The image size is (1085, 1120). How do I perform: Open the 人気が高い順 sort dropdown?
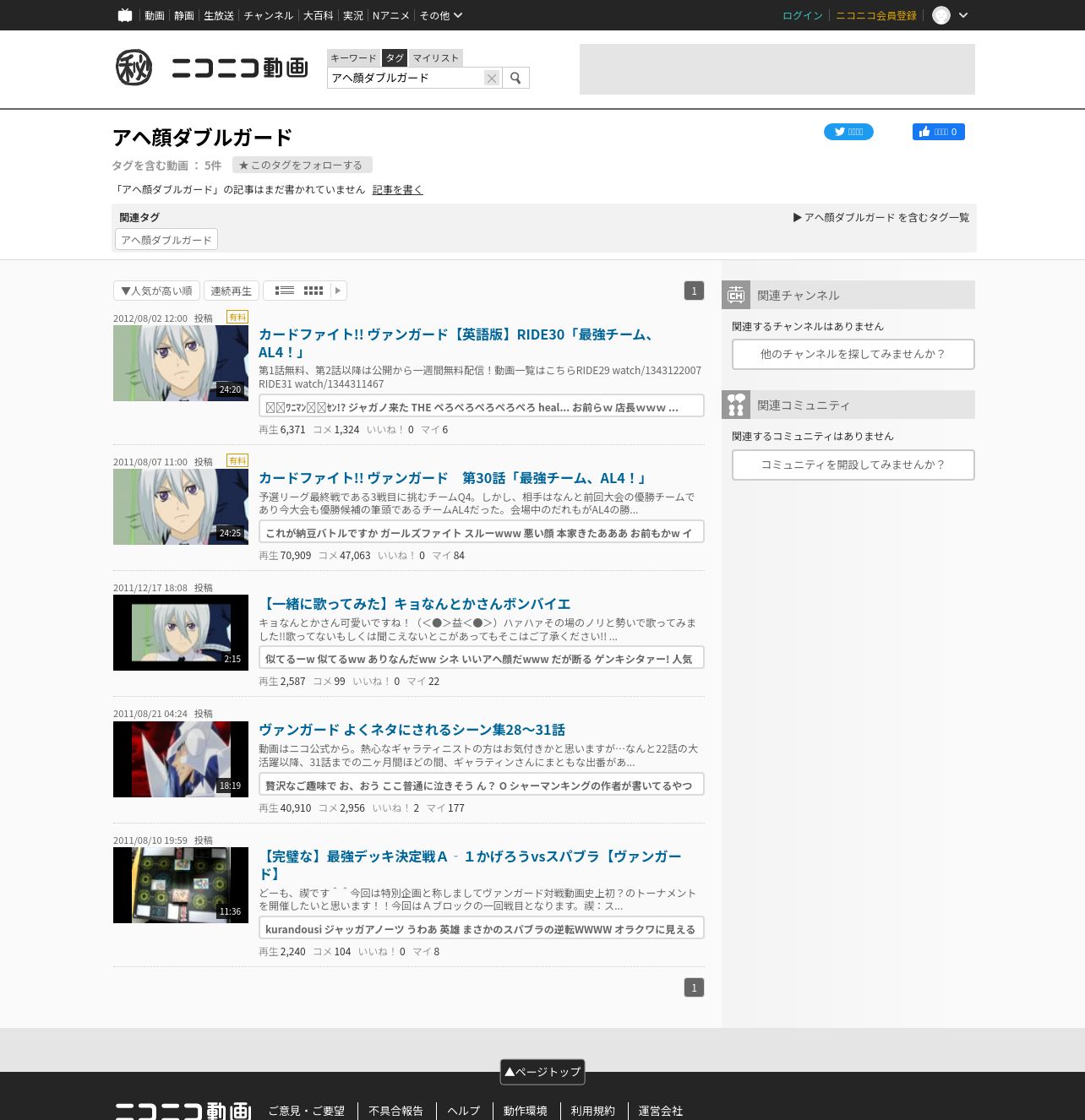click(x=156, y=291)
